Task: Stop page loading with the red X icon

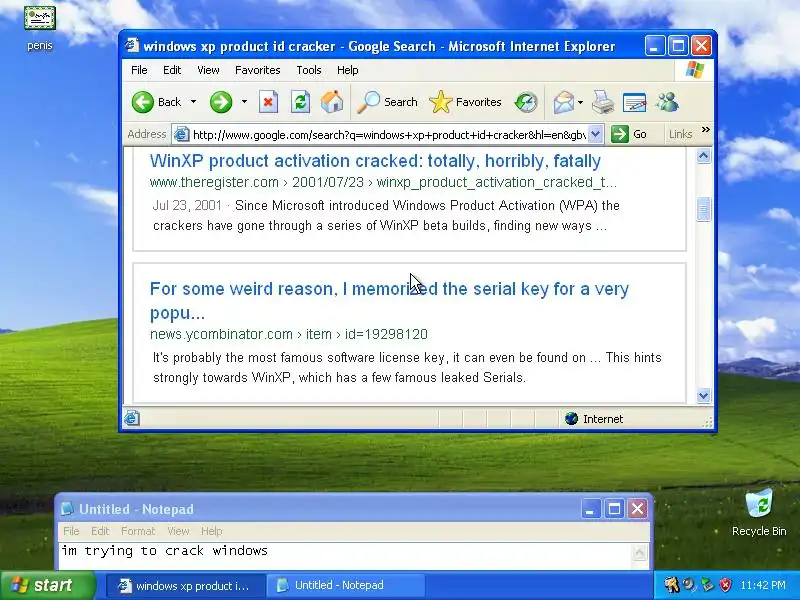Action: point(268,102)
